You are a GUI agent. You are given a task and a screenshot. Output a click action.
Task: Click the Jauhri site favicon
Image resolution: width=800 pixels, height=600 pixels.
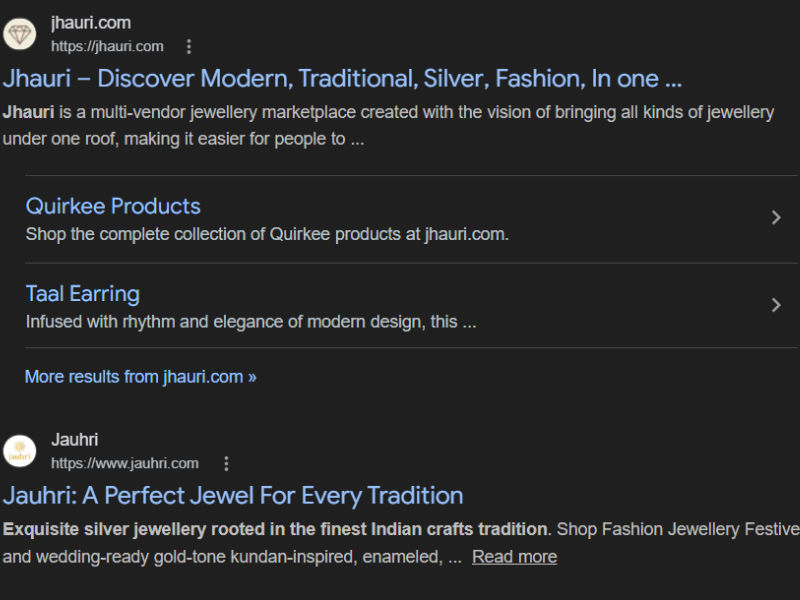pyautogui.click(x=19, y=451)
